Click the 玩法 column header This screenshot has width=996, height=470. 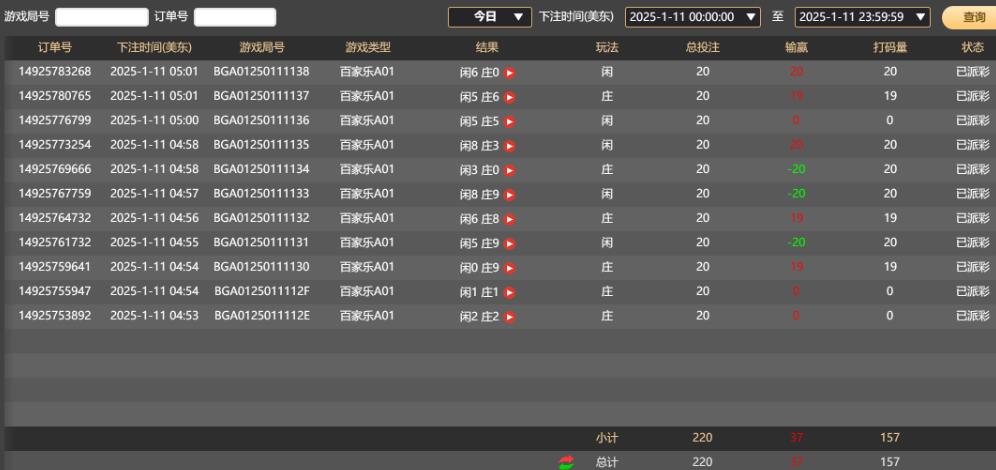click(607, 48)
